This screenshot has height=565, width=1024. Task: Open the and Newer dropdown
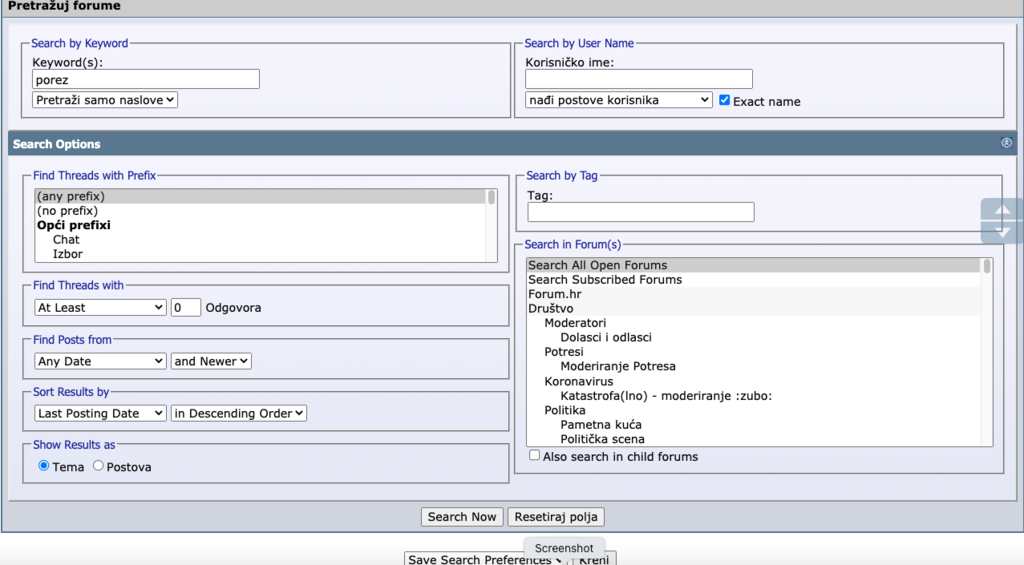(211, 361)
